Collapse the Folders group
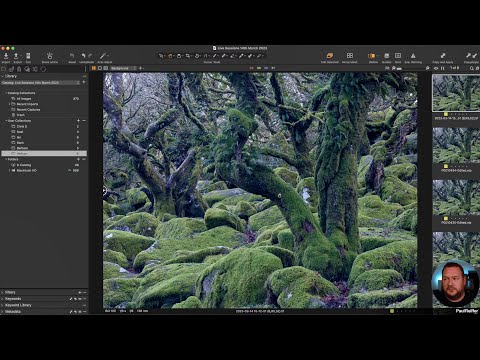This screenshot has width=480, height=360. [6, 159]
